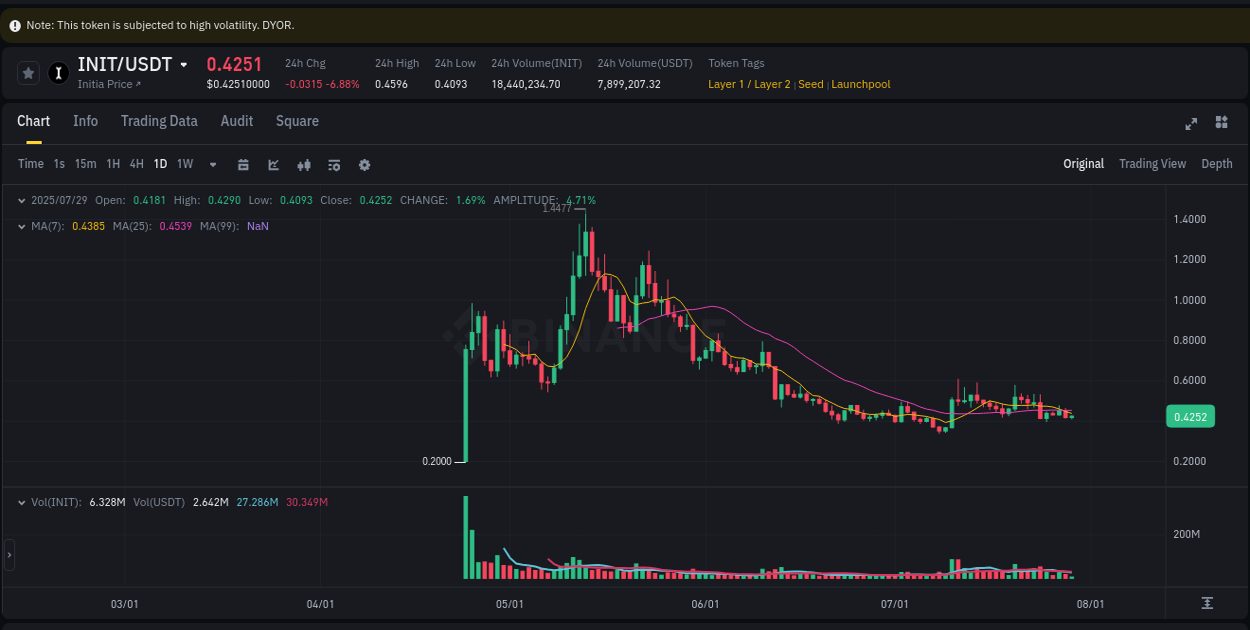Switch chart to Trading View
The image size is (1250, 630).
click(x=1152, y=163)
